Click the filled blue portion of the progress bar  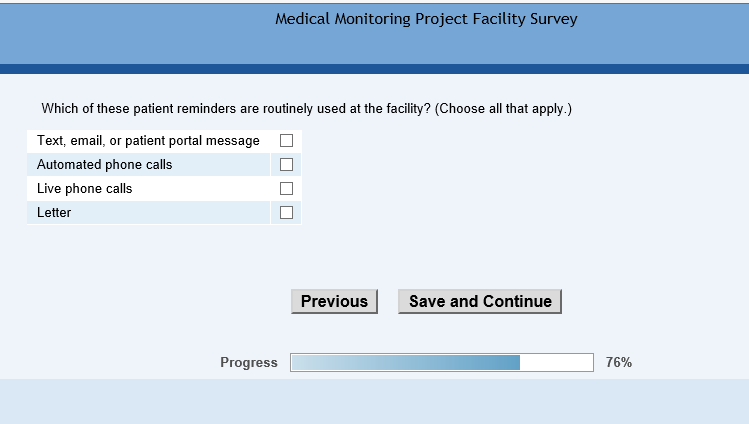coord(405,363)
